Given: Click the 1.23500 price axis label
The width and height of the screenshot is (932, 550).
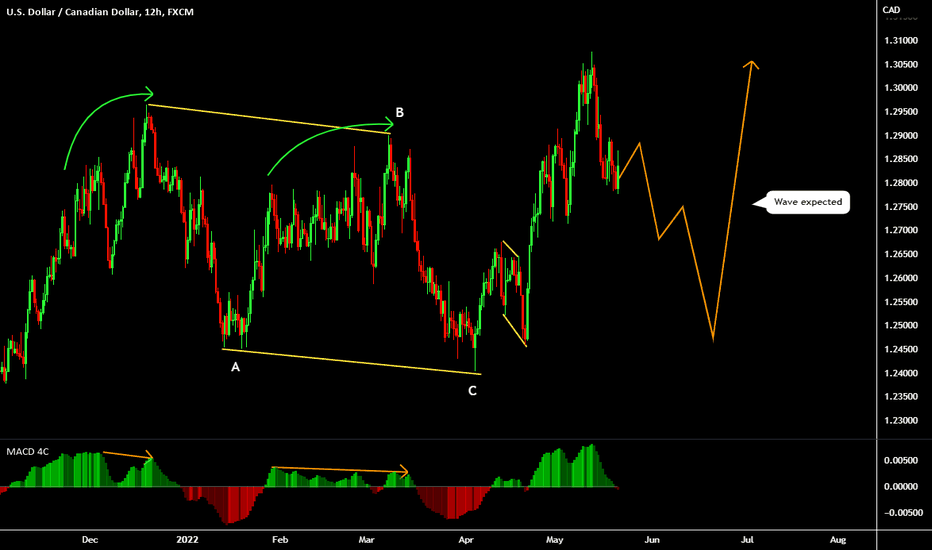Looking at the screenshot, I should 900,397.
